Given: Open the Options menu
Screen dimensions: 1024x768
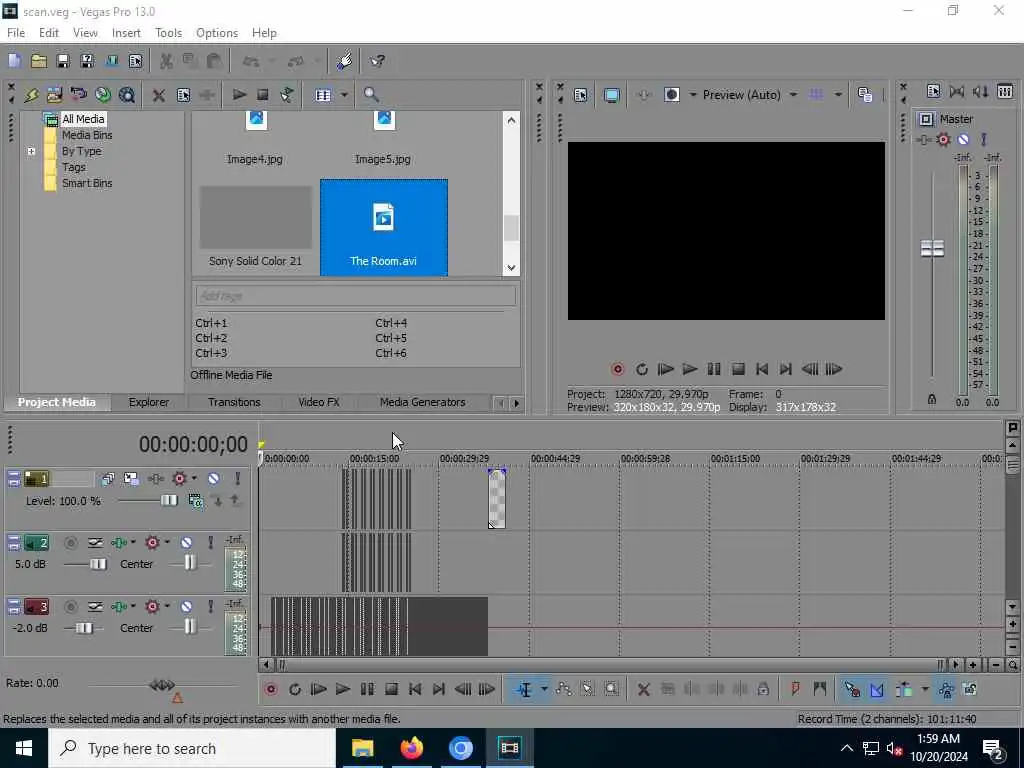Looking at the screenshot, I should click(x=217, y=33).
